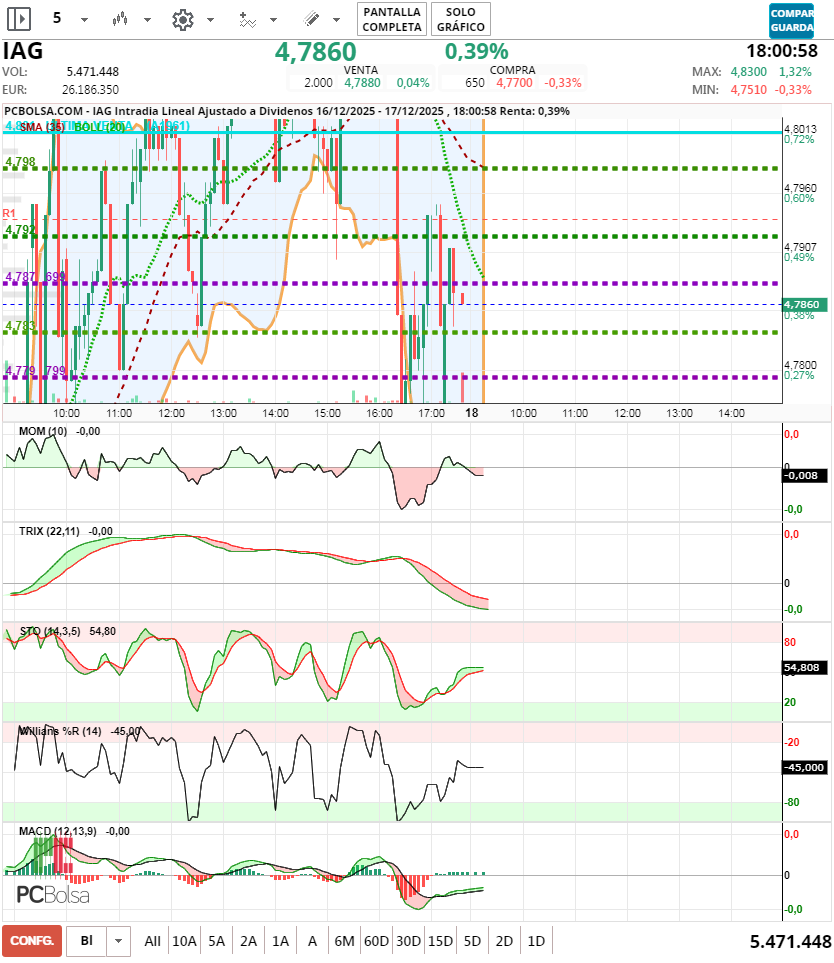
Task: Toggle PANTALLA COMPLETA mode
Action: [x=391, y=18]
